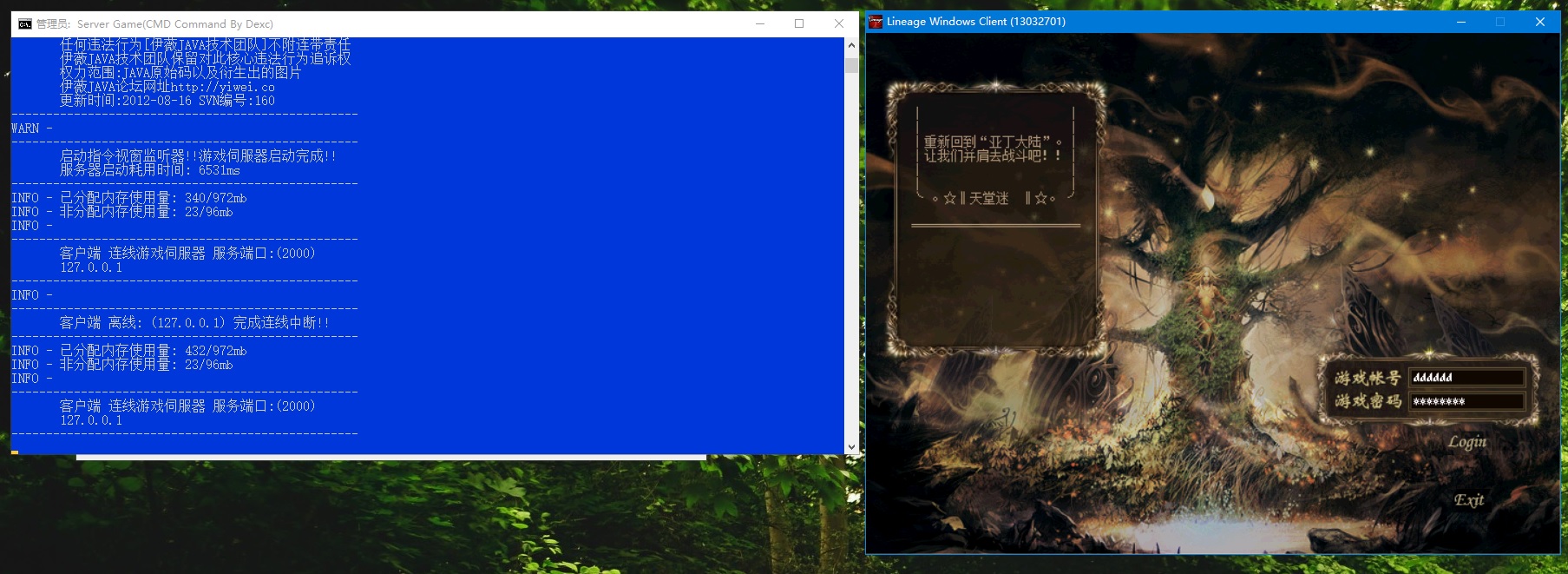Click the '权力范围:JAVA原始码以及衍生出的图片' line
Screen dimensions: 1568x574
(180, 73)
